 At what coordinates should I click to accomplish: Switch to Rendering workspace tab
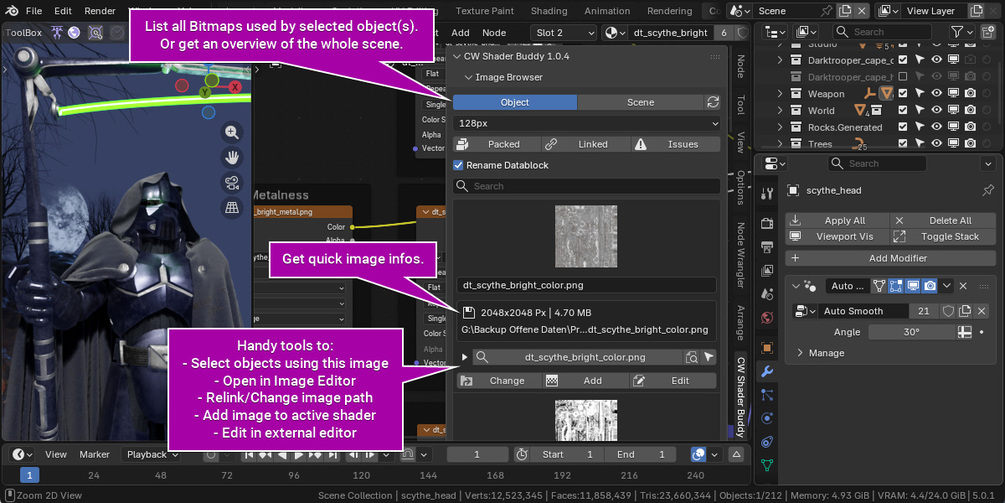pyautogui.click(x=670, y=11)
